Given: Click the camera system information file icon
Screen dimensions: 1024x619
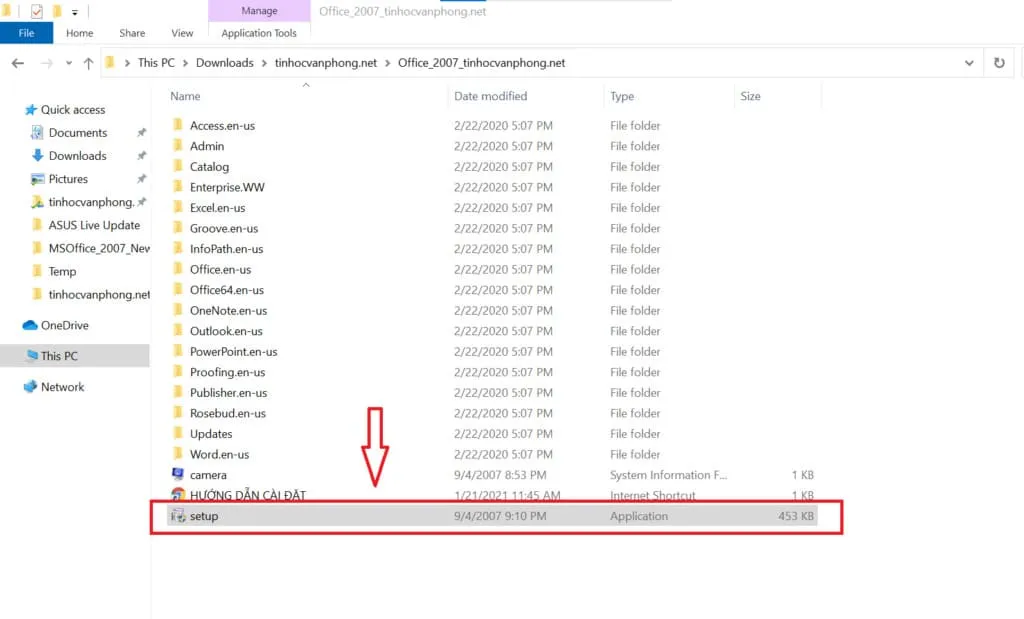Looking at the screenshot, I should click(x=178, y=474).
